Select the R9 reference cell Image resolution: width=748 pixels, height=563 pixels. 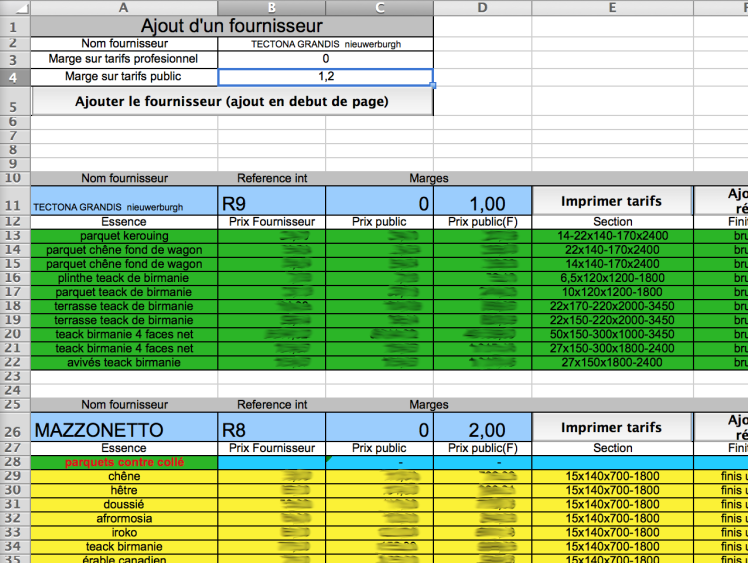[271, 201]
